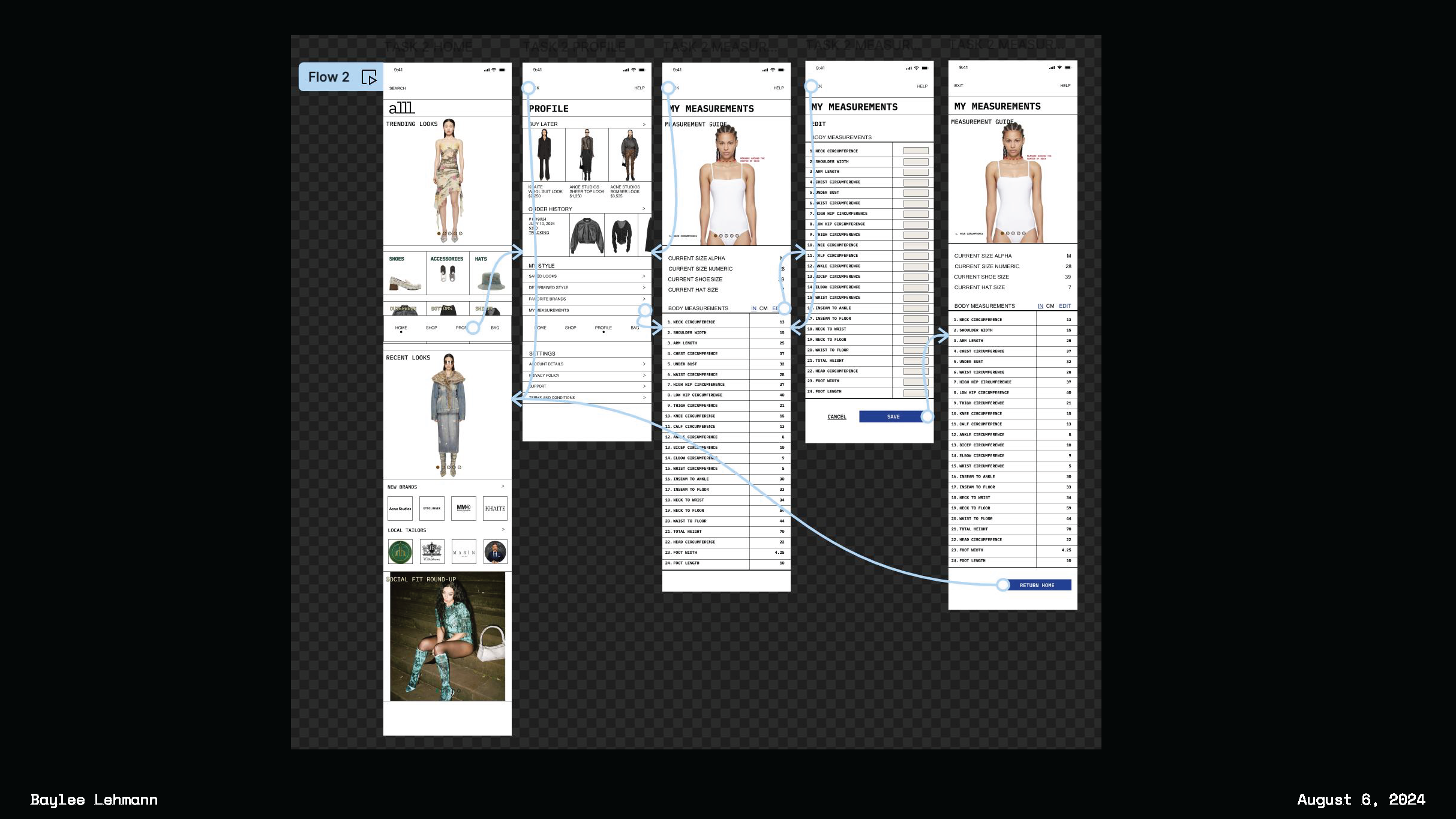Open the BAG tab on the Profile screen
This screenshot has width=1456, height=819.
[x=635, y=328]
